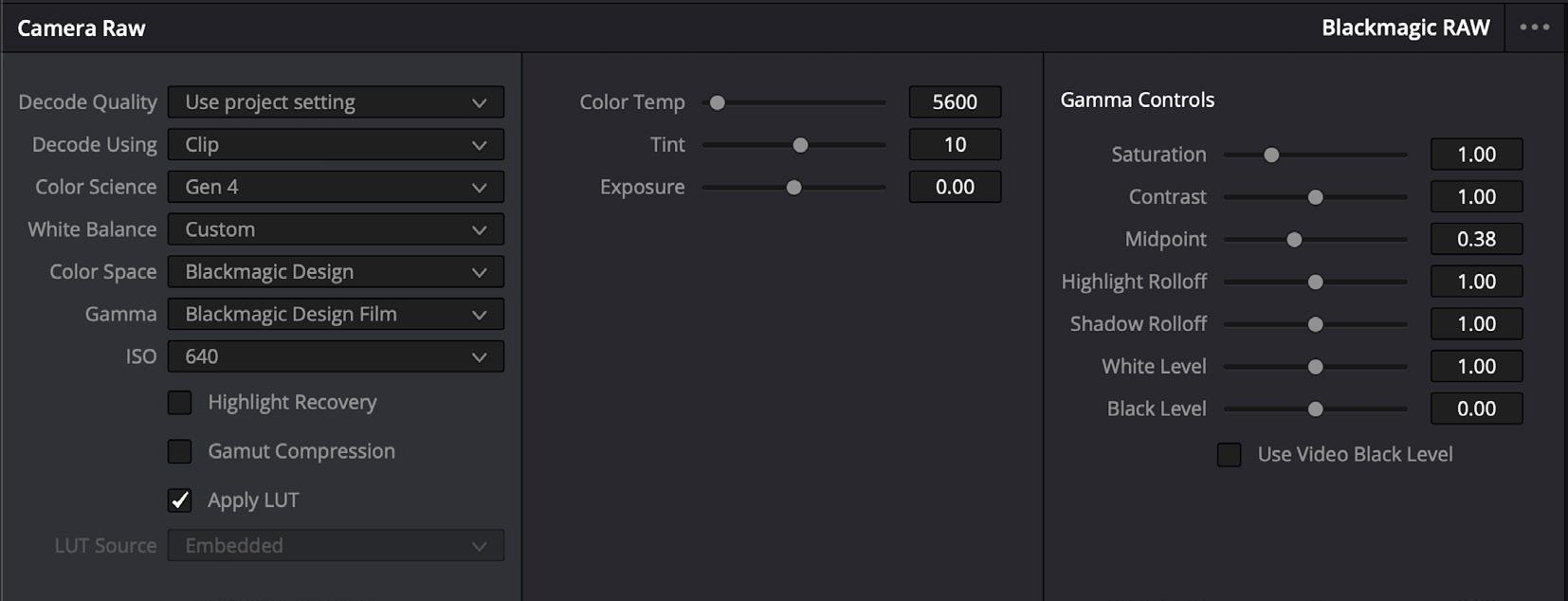Click the Color Temp slider handle
The image size is (1568, 601).
click(718, 102)
